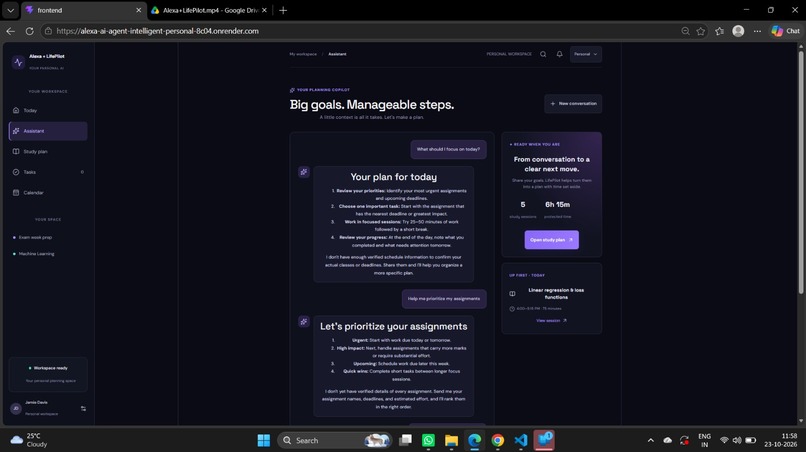
Task: Click the zoom magnifier icon in address bar
Action: [x=685, y=31]
